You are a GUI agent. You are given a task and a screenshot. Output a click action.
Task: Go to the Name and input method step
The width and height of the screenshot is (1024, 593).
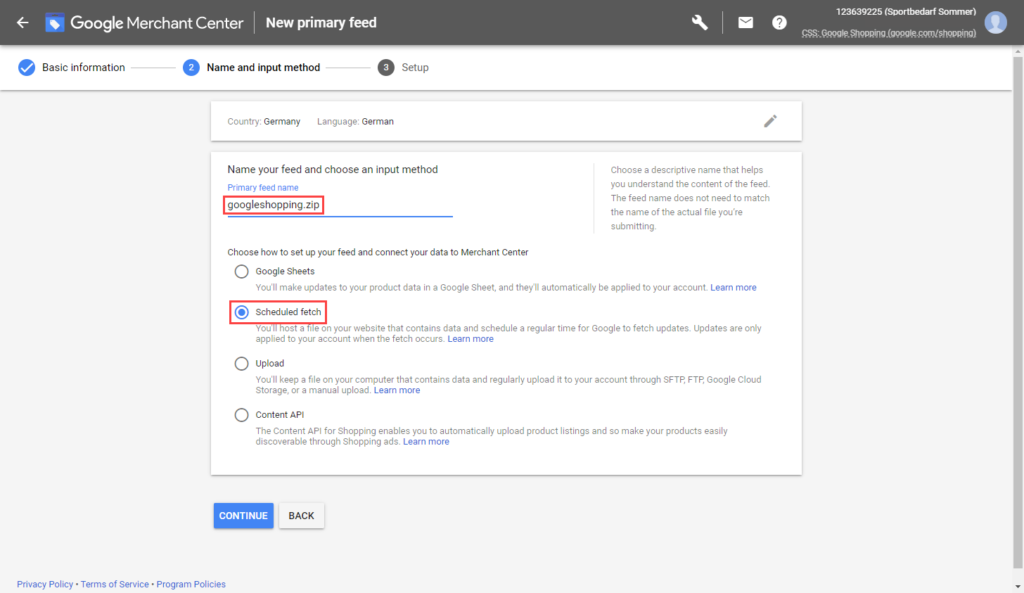[x=262, y=68]
